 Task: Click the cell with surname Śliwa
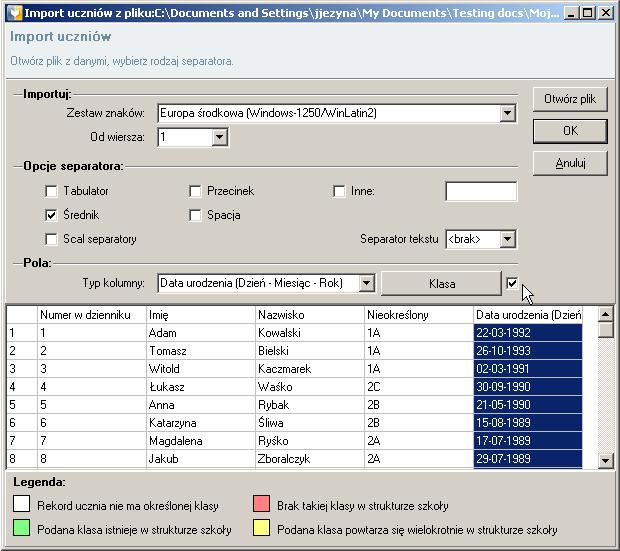coord(310,423)
